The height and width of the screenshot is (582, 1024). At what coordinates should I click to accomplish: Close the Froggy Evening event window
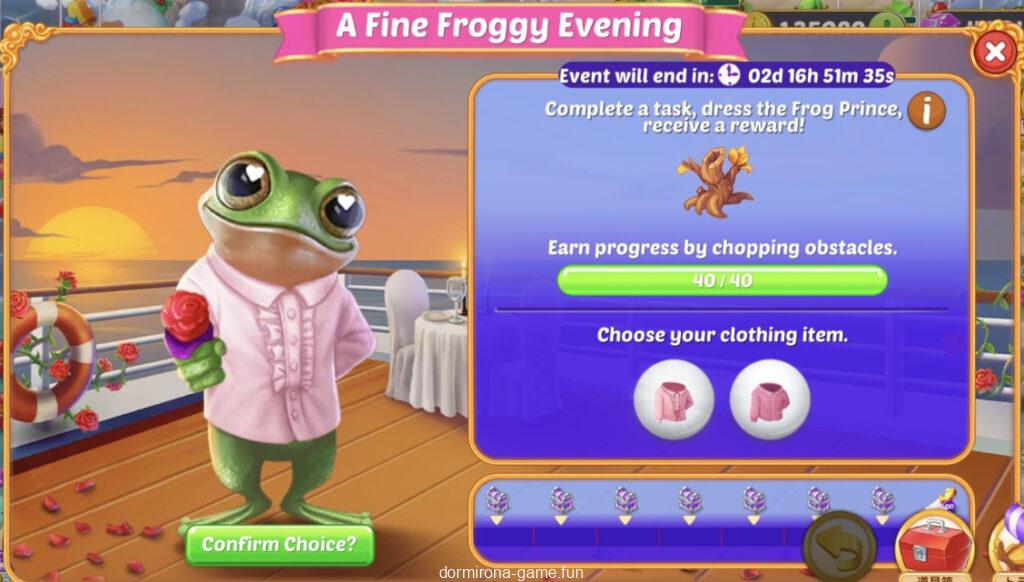[995, 52]
